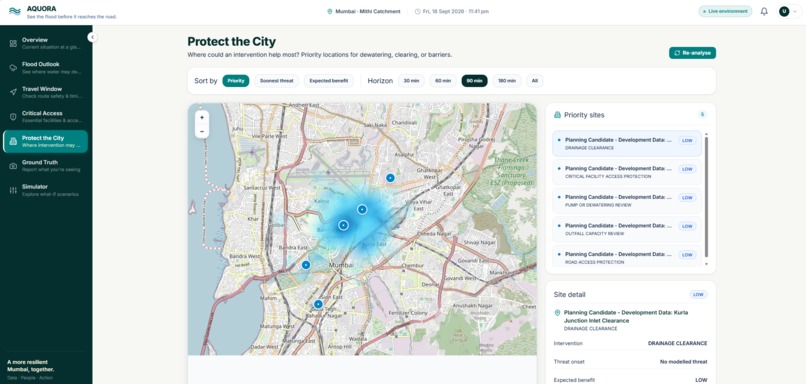Open the Travel Window section

pyautogui.click(x=45, y=93)
